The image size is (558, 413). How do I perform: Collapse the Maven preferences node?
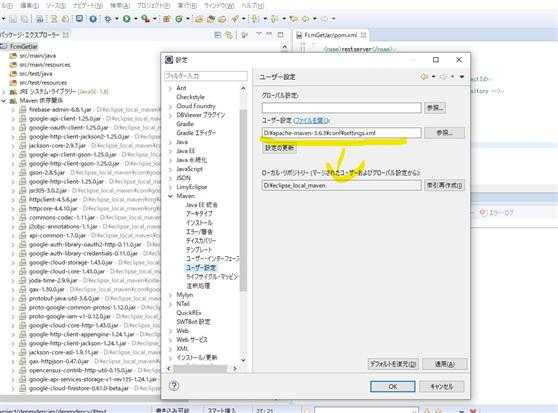pos(170,196)
